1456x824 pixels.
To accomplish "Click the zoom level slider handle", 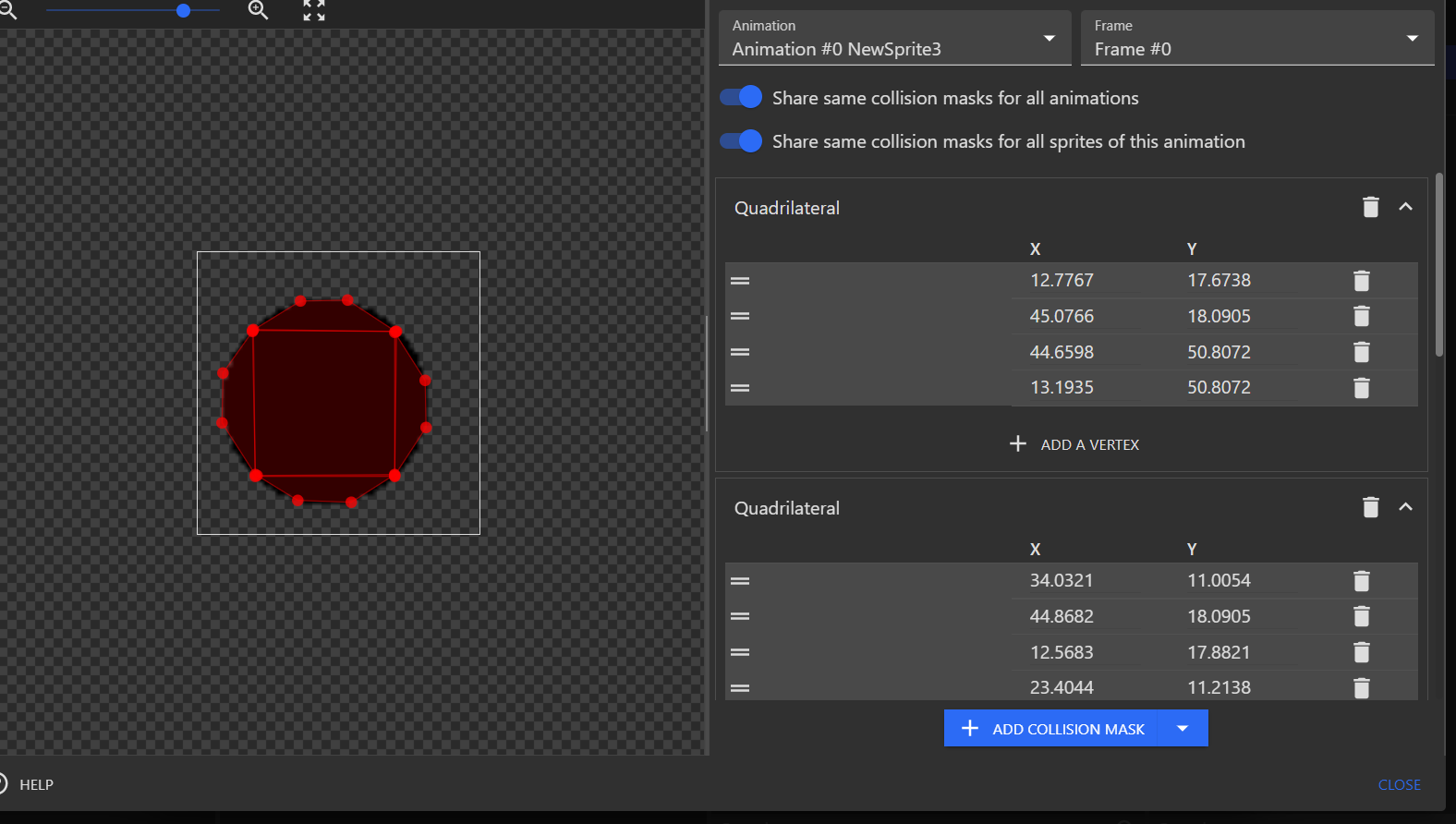I will 183,10.
